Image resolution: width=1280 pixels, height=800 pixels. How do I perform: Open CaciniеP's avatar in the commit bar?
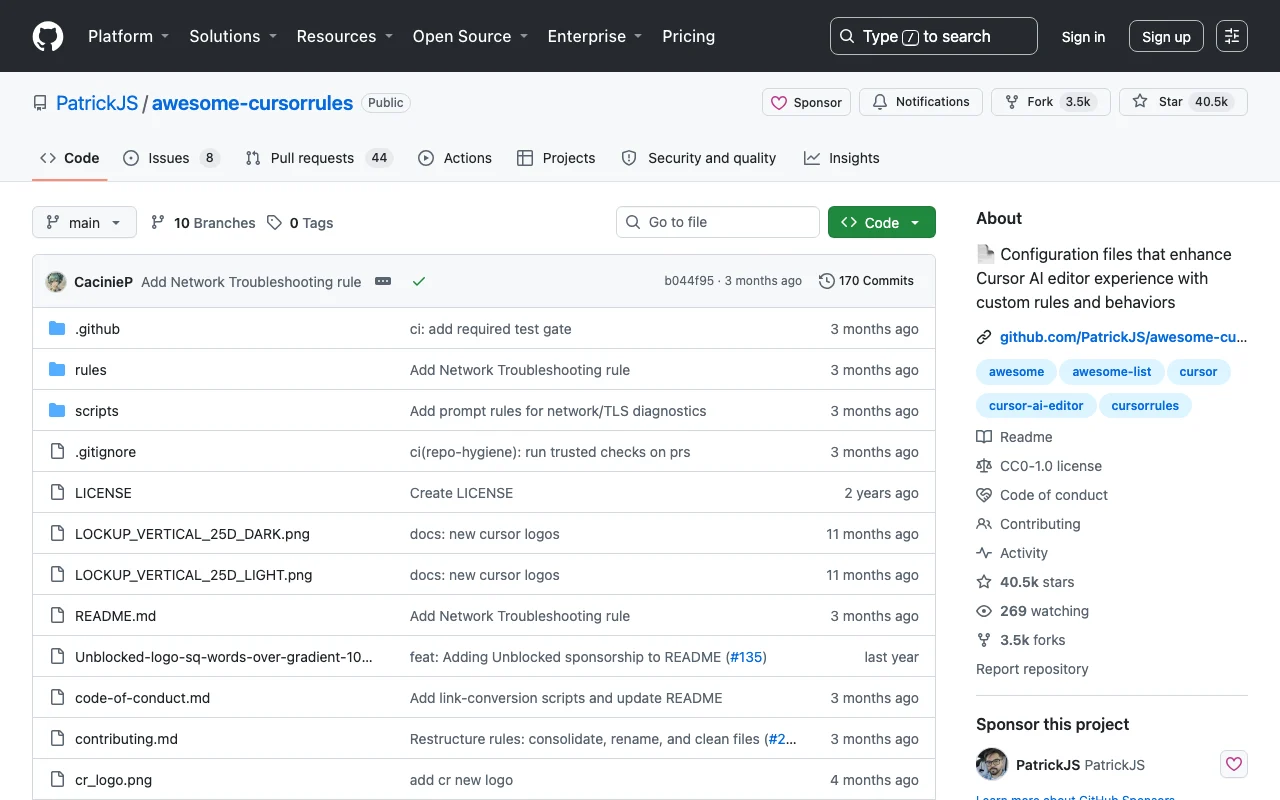click(x=56, y=281)
